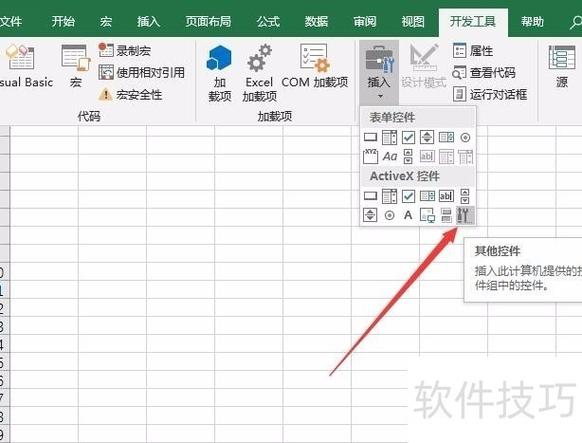Click 属性 properties button

[x=473, y=50]
